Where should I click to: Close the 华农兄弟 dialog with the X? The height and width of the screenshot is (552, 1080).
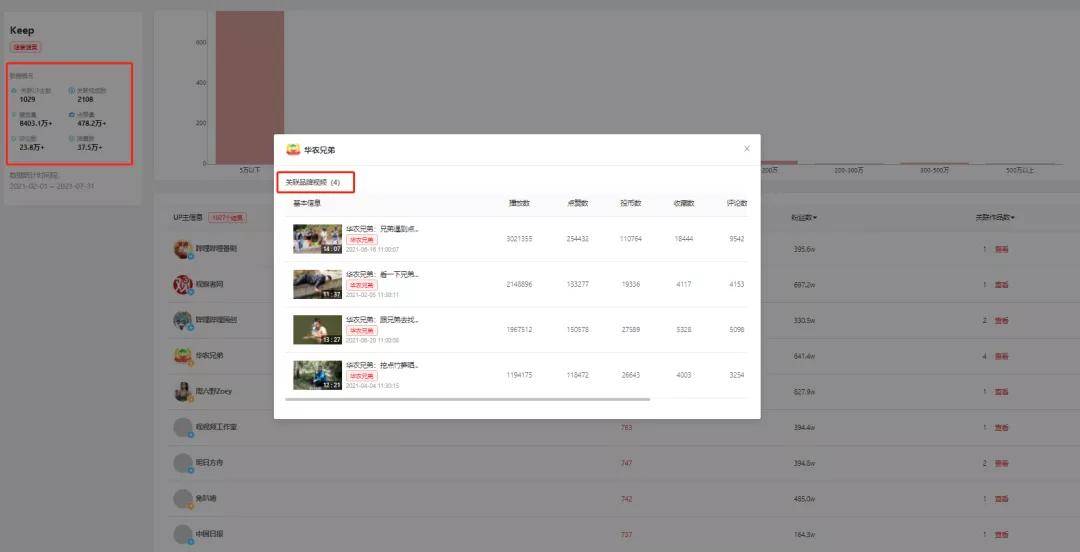tap(747, 149)
